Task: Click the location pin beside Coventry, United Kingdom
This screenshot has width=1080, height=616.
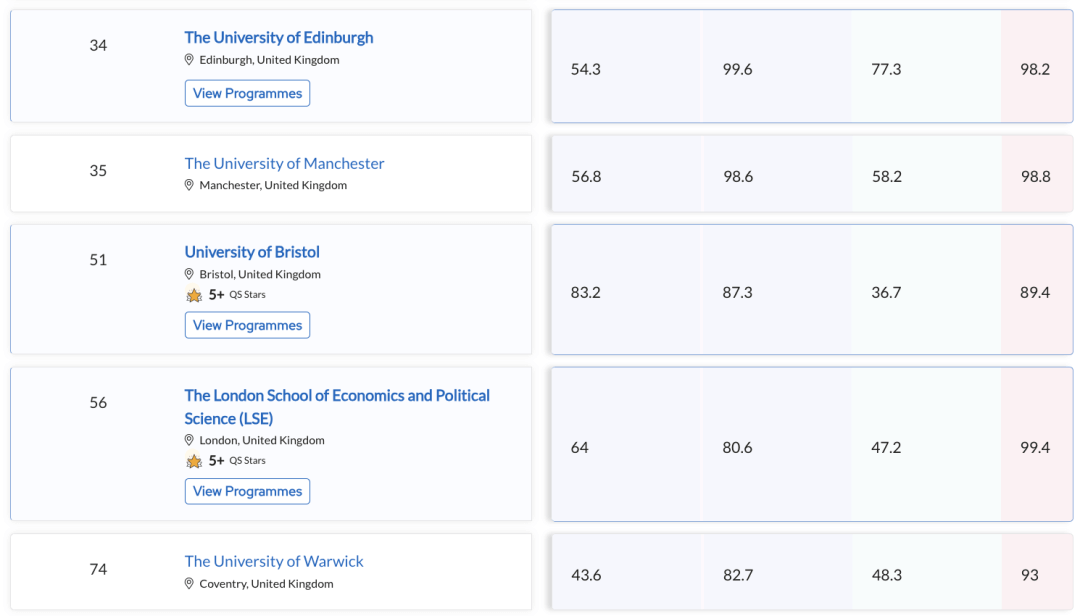Action: click(189, 584)
